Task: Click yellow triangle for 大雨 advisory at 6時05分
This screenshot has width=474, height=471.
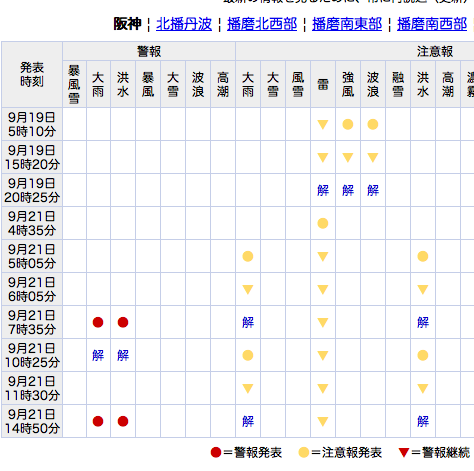Action: coord(248,290)
